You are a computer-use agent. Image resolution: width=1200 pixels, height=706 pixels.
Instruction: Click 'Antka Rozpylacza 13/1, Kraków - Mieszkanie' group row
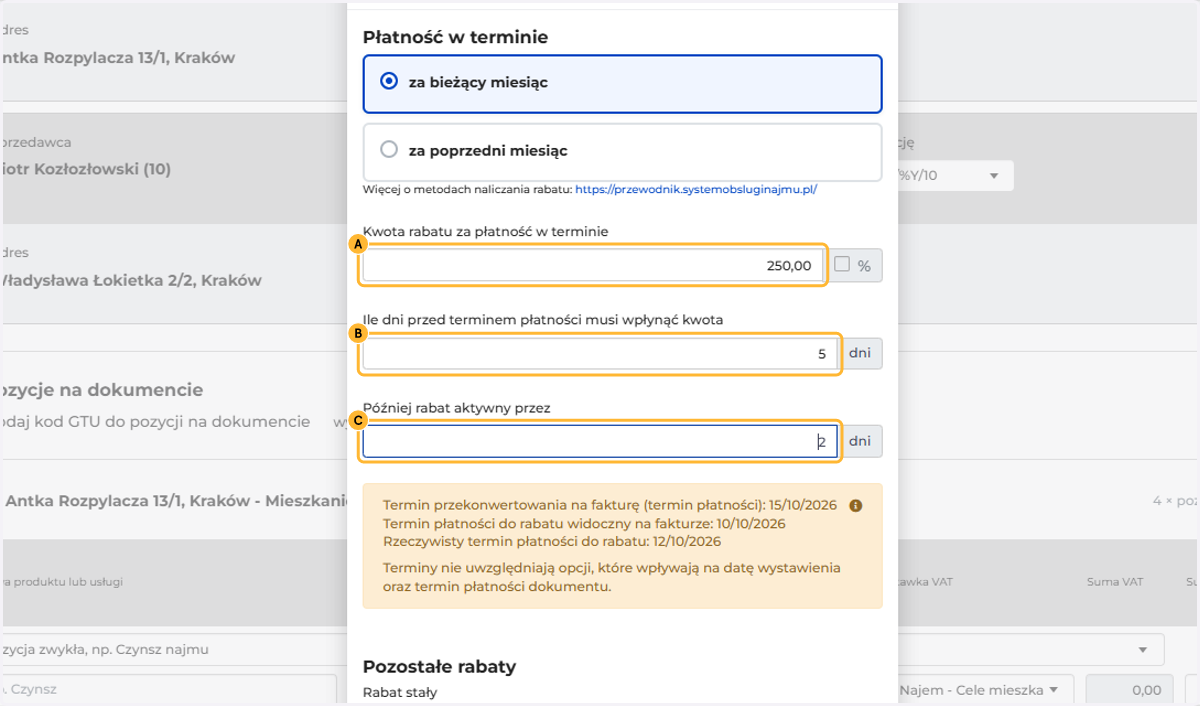click(x=174, y=500)
